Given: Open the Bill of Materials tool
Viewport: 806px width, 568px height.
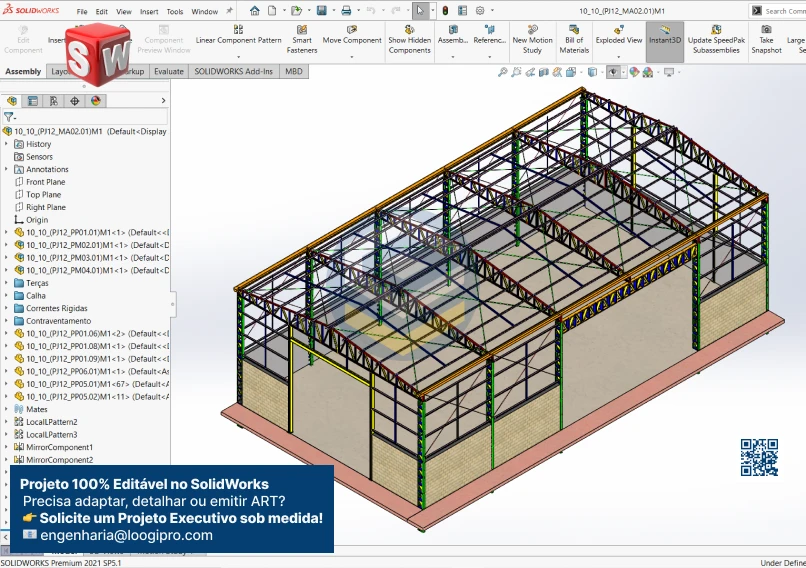Looking at the screenshot, I should [x=574, y=39].
